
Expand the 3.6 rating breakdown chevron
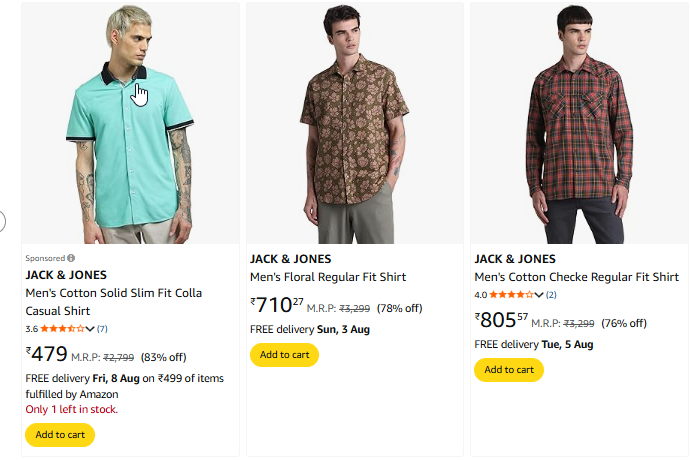coord(91,328)
